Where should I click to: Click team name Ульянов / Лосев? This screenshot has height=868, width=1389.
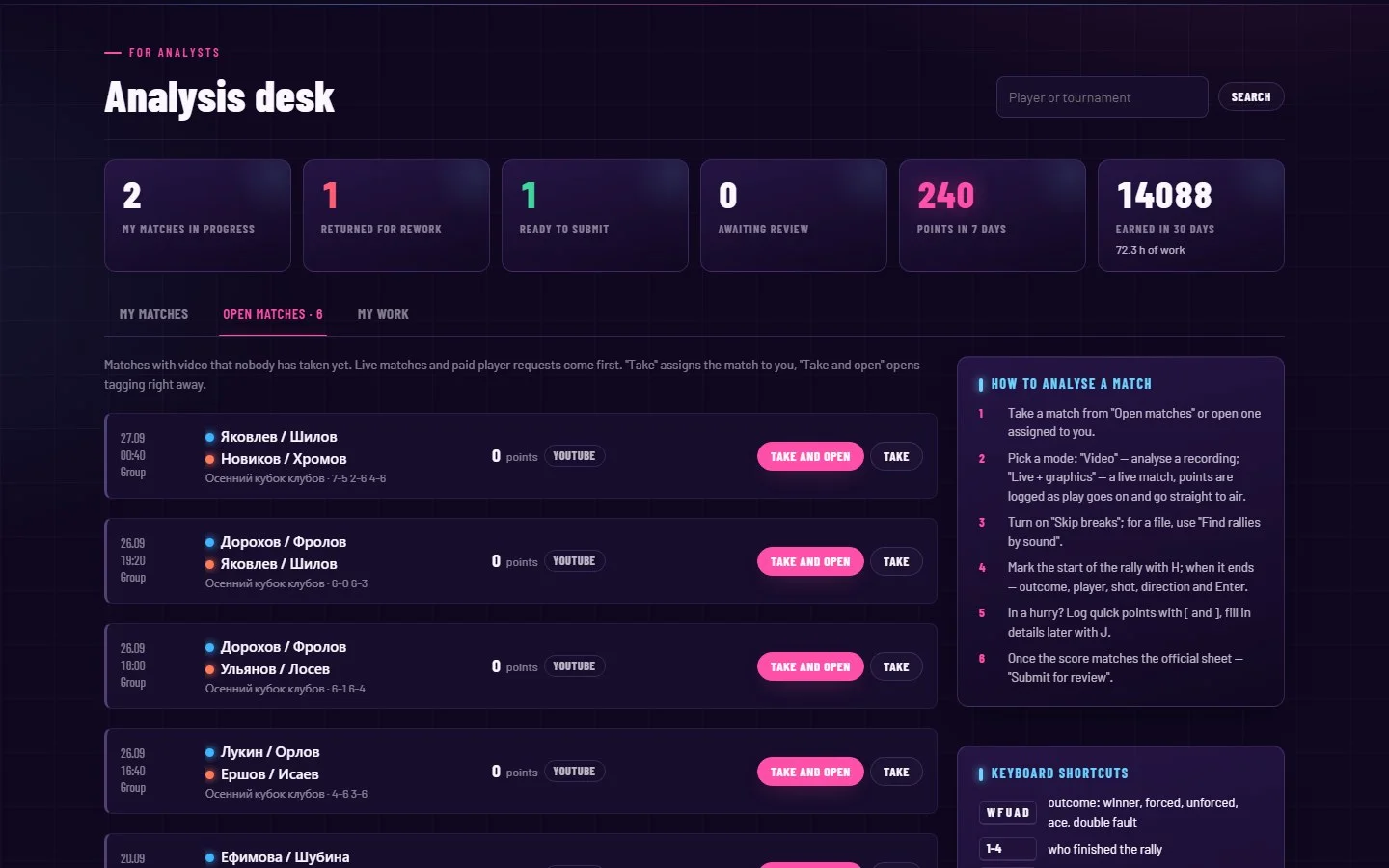275,669
